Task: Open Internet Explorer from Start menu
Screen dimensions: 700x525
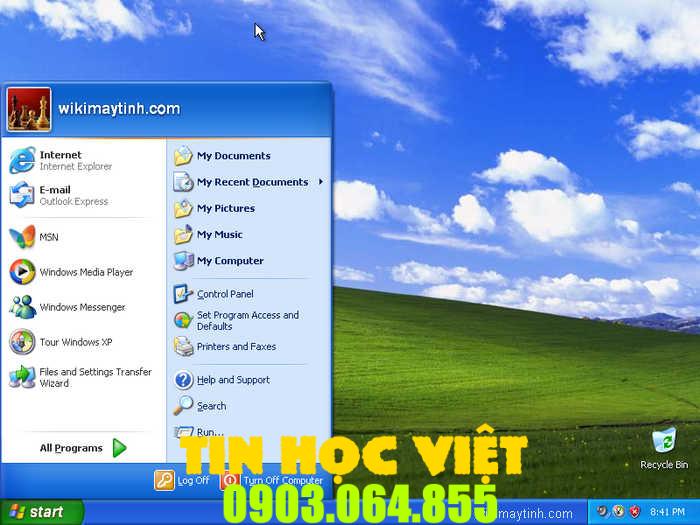Action: pos(60,160)
